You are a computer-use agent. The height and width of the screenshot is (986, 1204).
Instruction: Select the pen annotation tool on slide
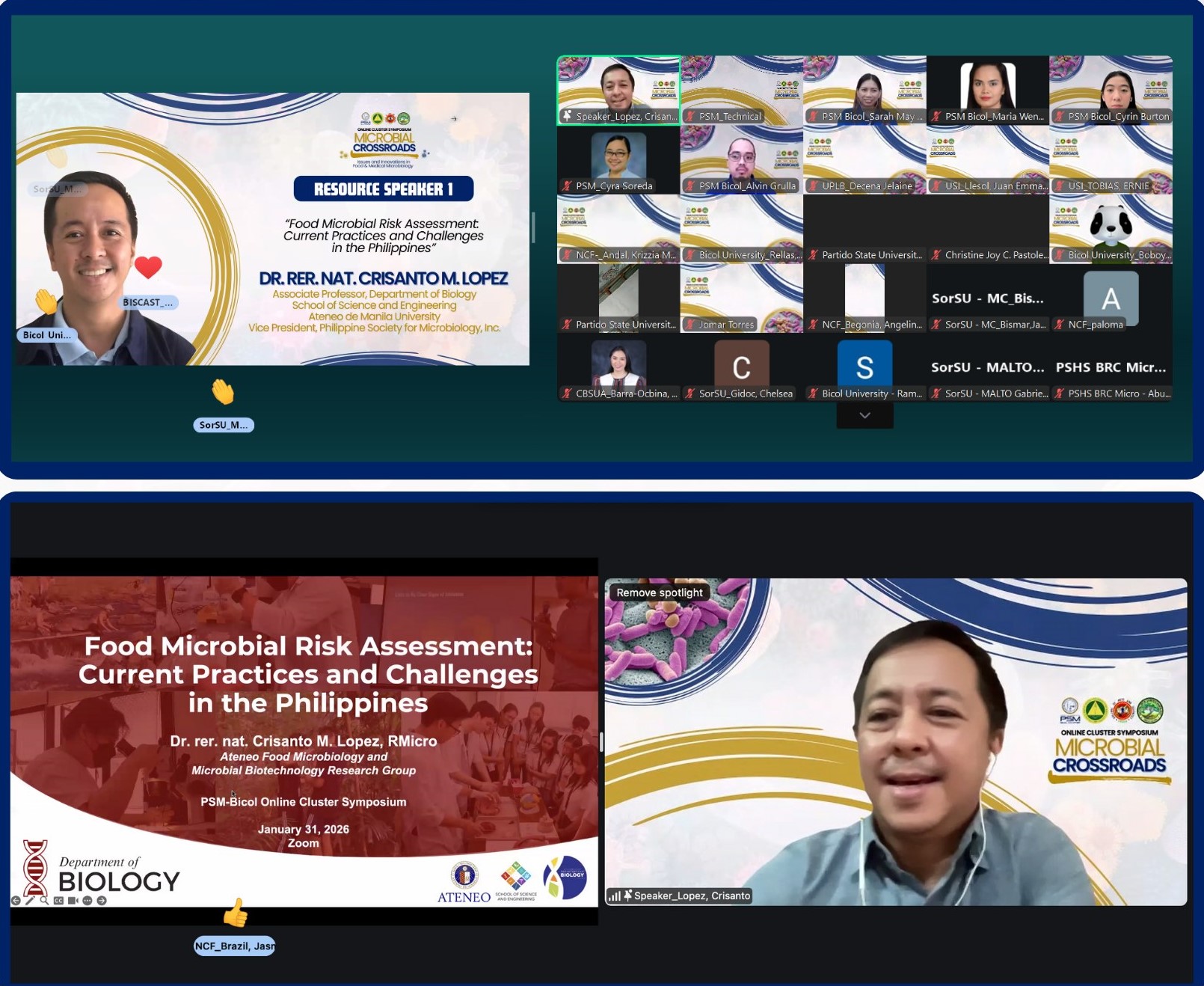click(x=30, y=901)
